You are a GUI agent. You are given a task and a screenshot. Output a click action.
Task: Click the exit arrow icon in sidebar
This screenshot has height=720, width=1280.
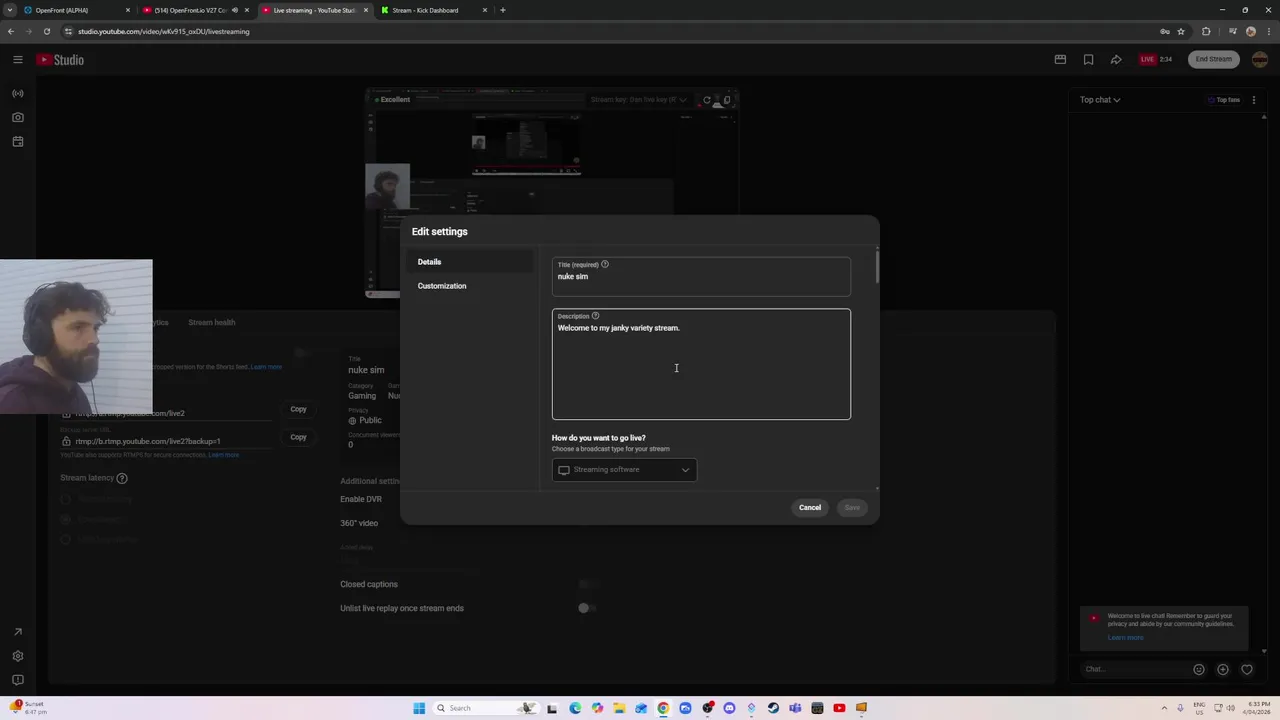[18, 632]
